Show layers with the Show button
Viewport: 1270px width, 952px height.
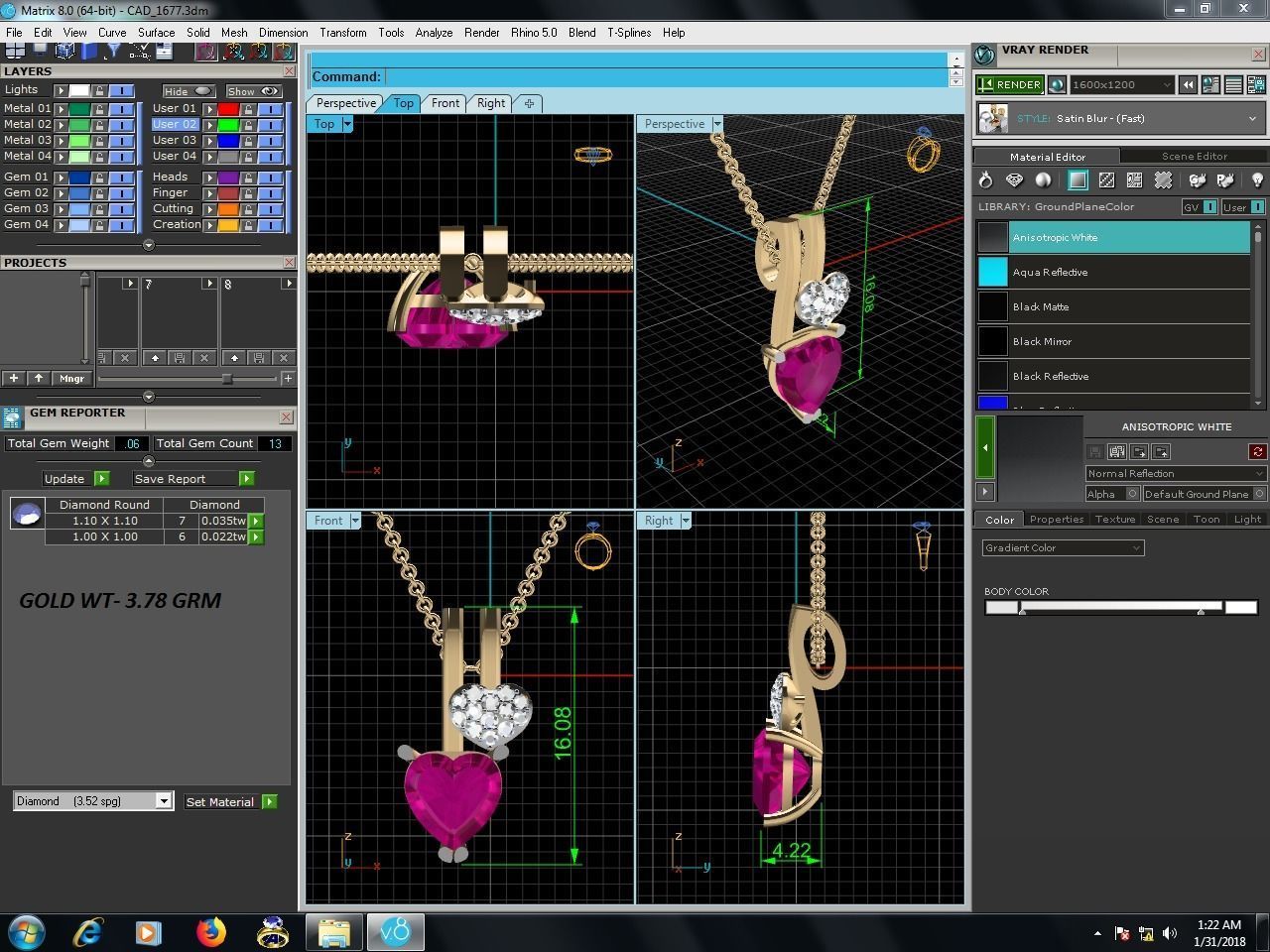(253, 91)
